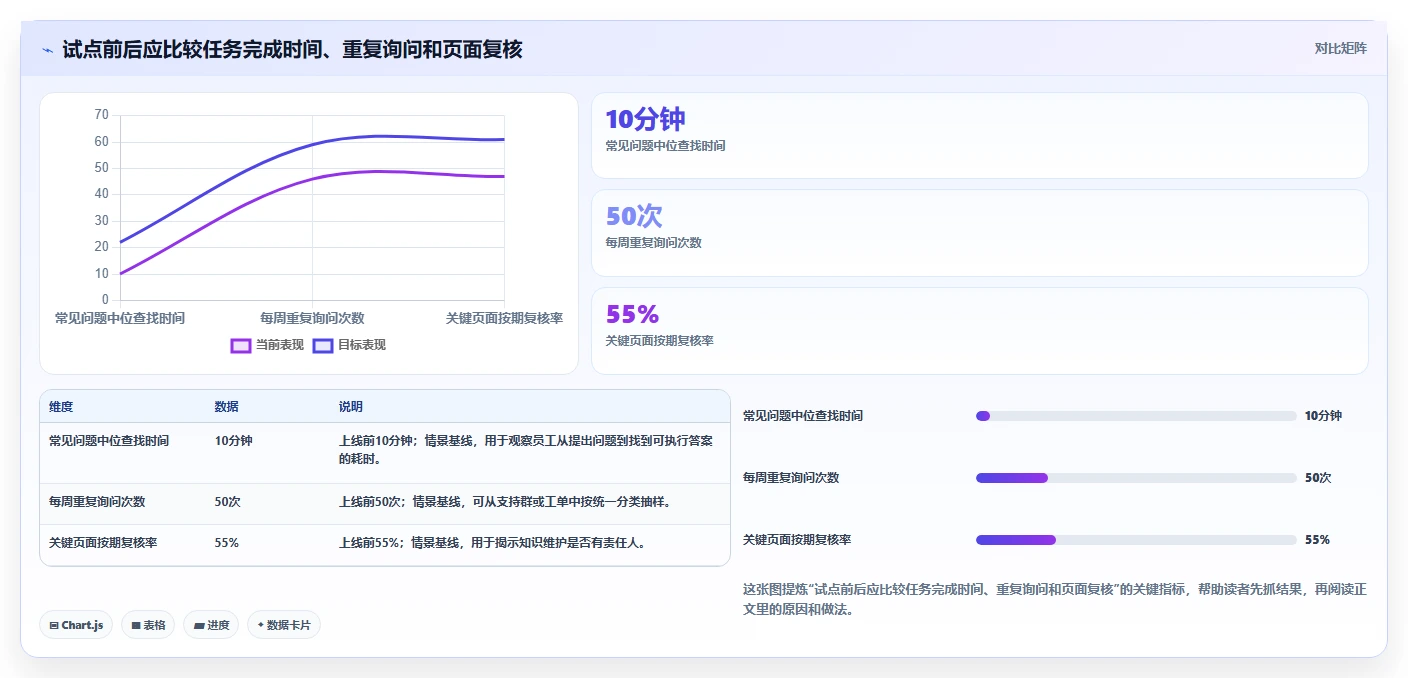Image resolution: width=1408 pixels, height=678 pixels.
Task: Click the 55% data card value
Action: coord(632,314)
